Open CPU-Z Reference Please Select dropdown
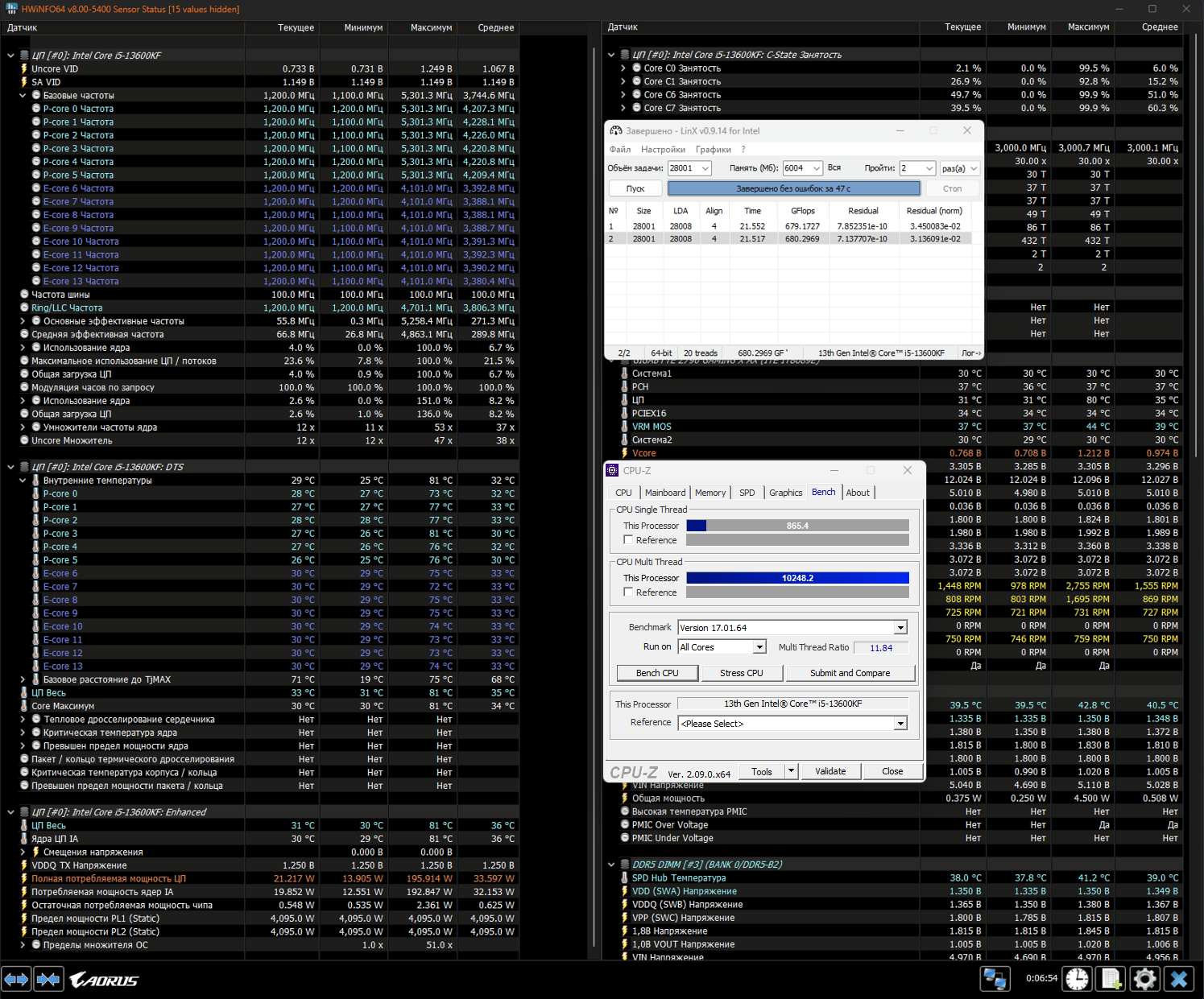 coord(900,724)
